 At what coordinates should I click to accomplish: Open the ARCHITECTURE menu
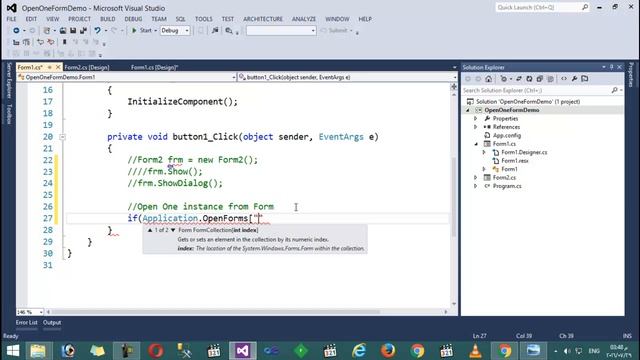click(x=263, y=19)
